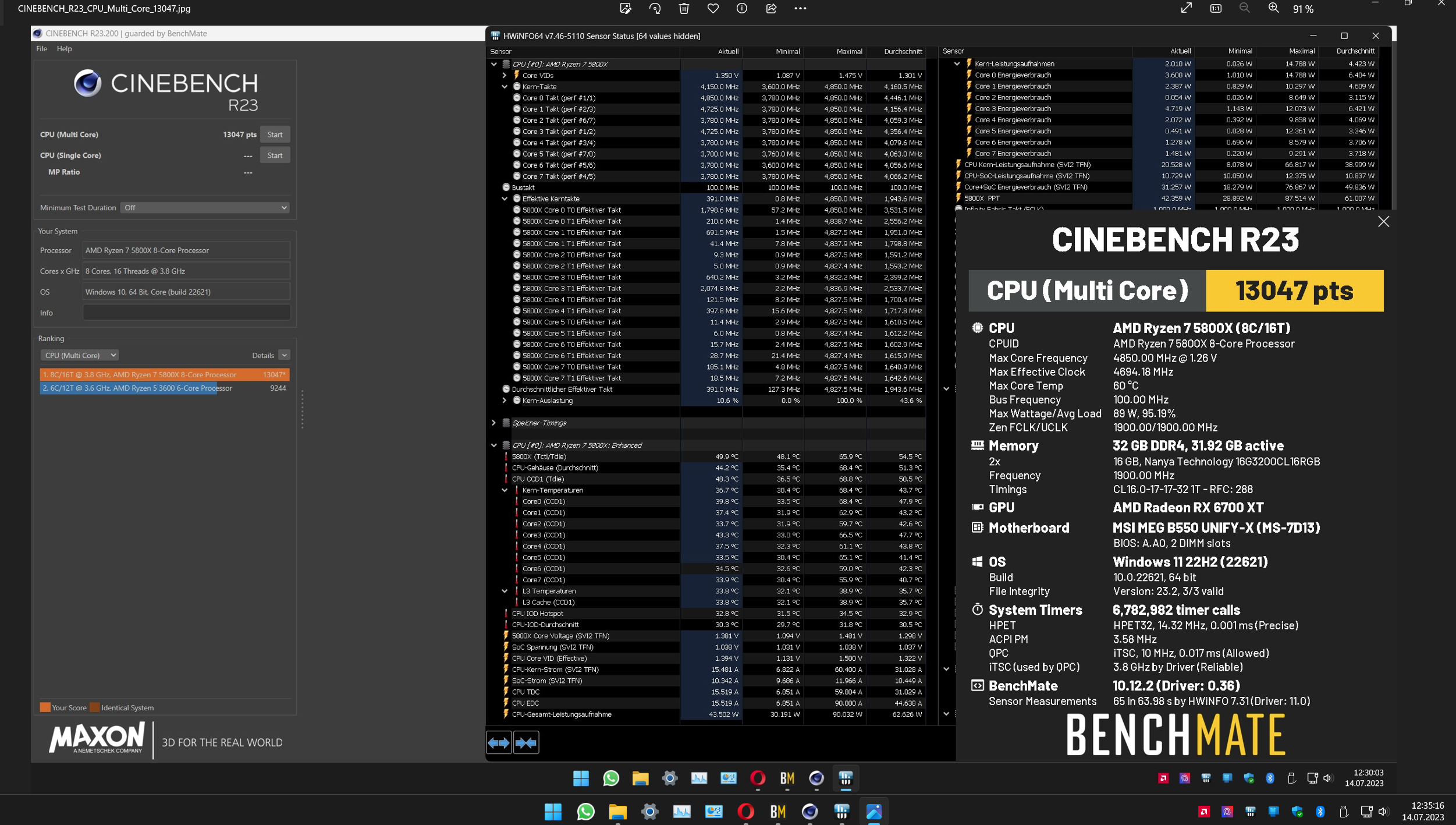Expand the Speicher-Timings tree node

(x=494, y=423)
